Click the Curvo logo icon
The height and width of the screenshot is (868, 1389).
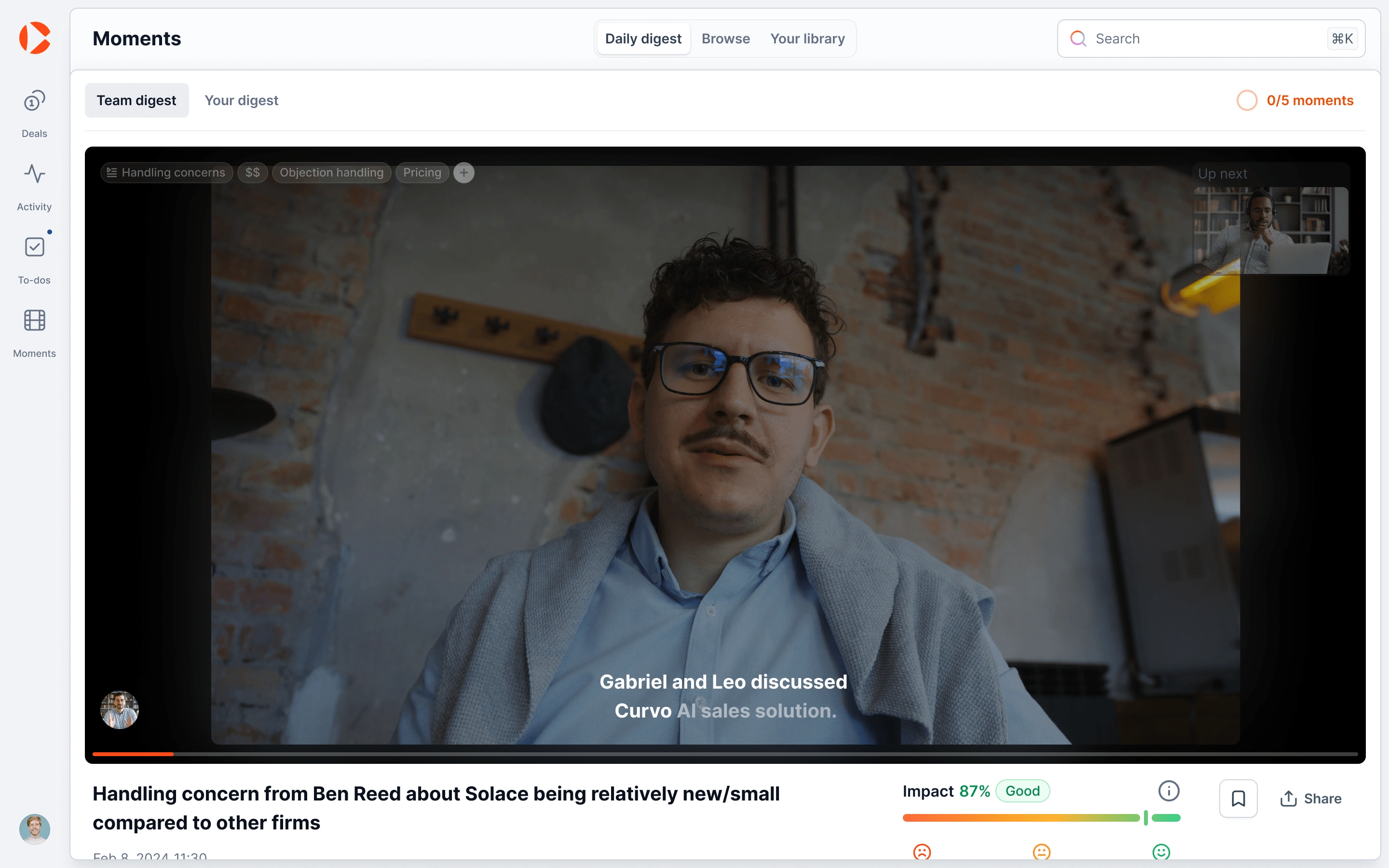34,38
